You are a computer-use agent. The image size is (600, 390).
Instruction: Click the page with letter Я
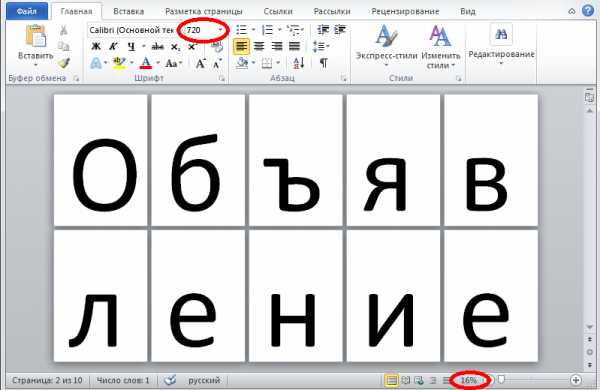(393, 160)
